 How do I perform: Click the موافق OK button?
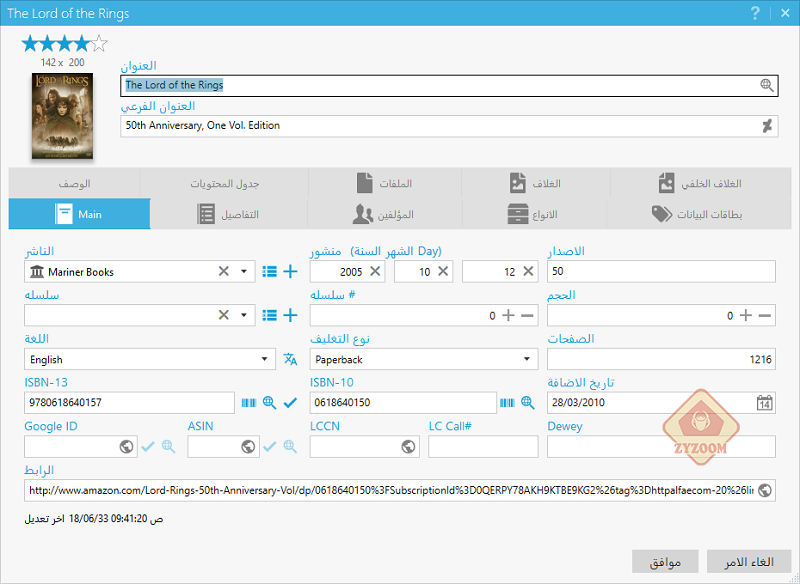coord(665,562)
